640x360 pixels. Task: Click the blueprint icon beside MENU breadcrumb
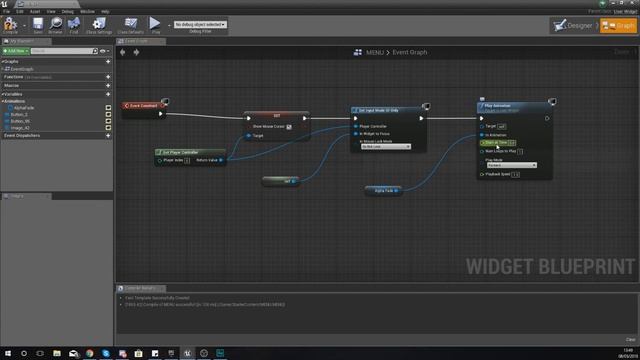click(x=358, y=52)
